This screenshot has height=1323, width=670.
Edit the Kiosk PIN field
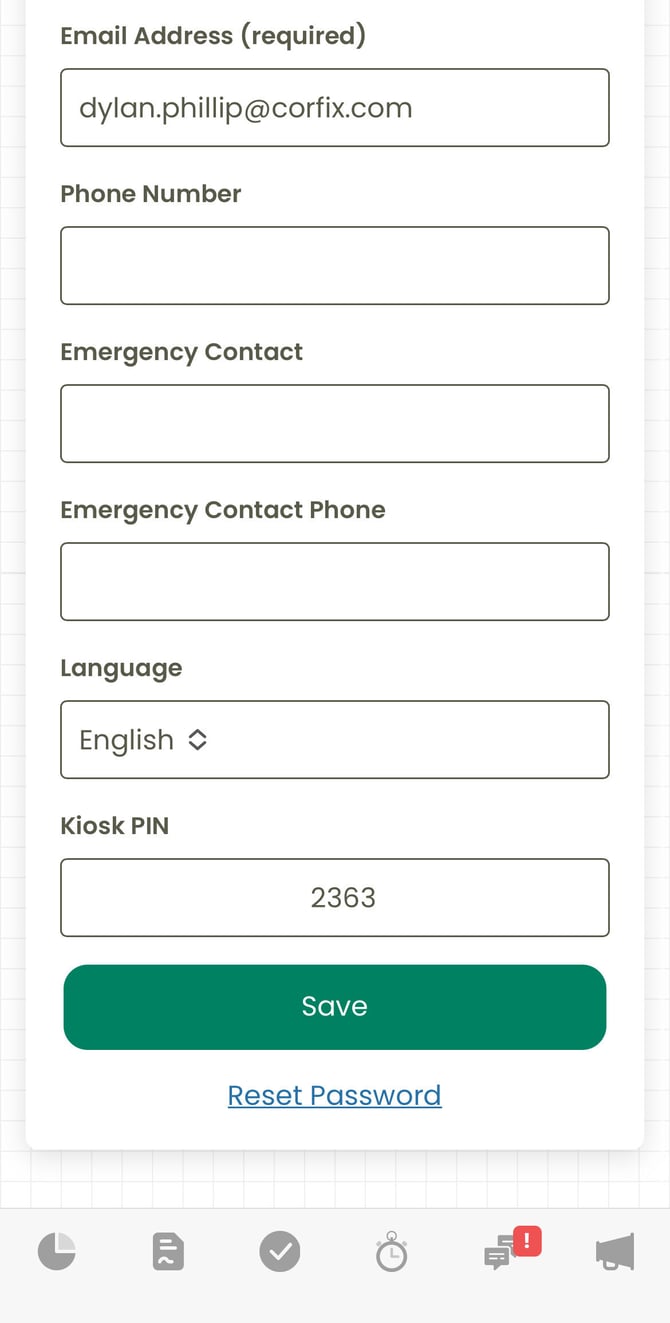pyautogui.click(x=334, y=897)
